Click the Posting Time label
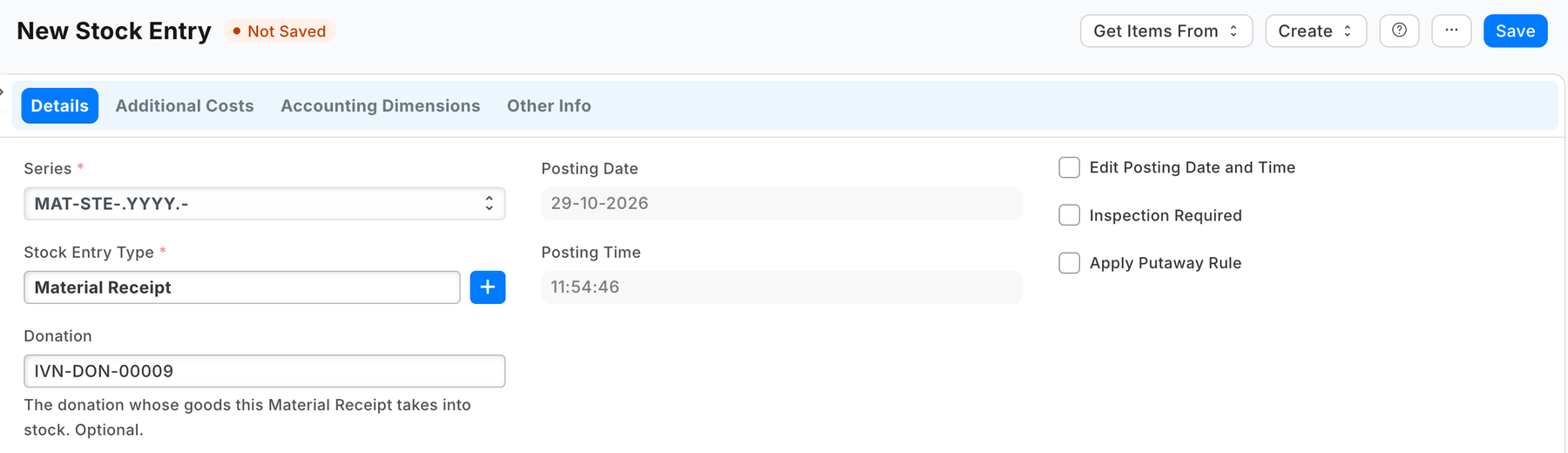Viewport: 1568px width, 453px height. 591,253
